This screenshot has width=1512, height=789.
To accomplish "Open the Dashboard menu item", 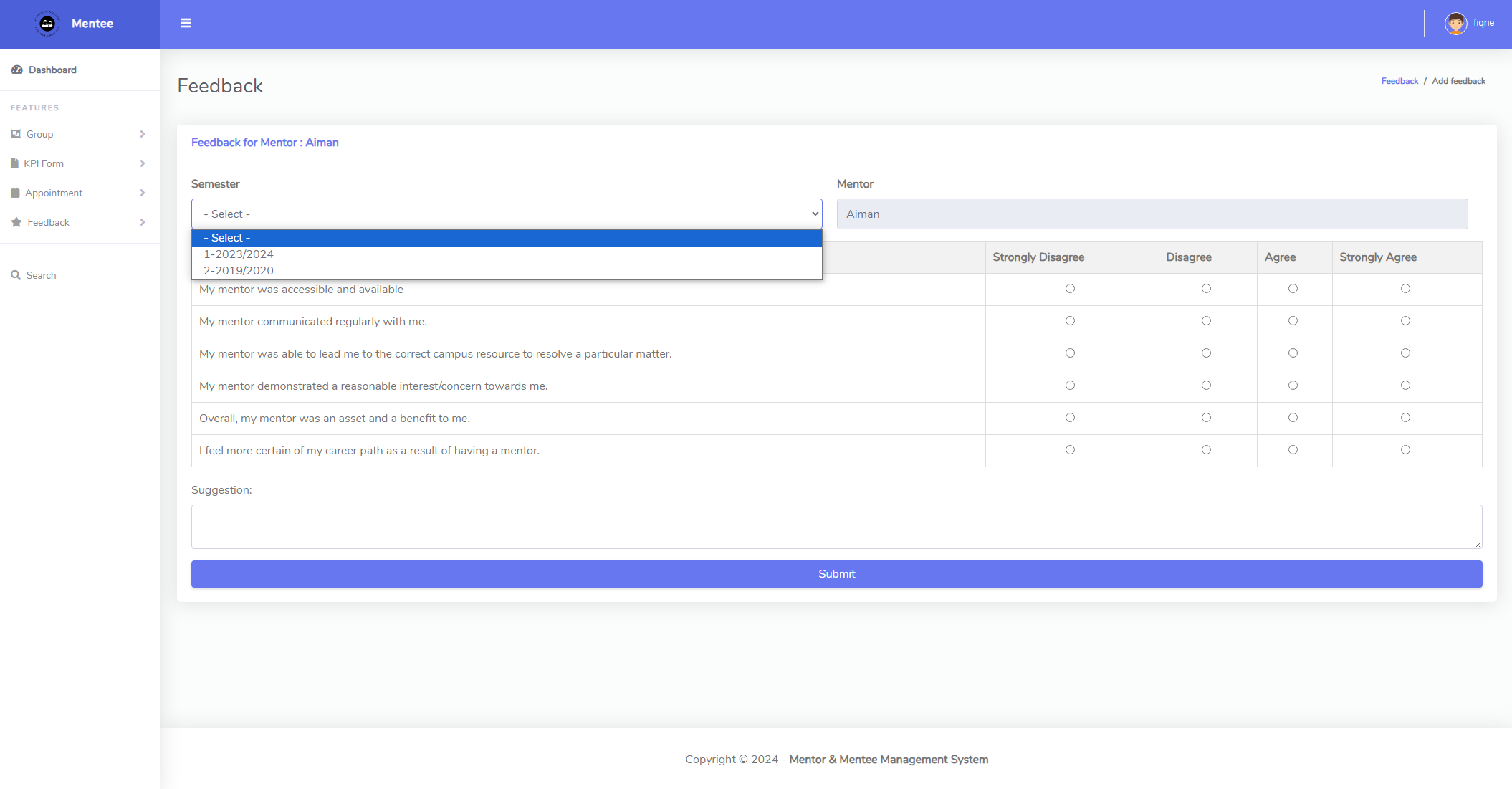I will coord(52,70).
